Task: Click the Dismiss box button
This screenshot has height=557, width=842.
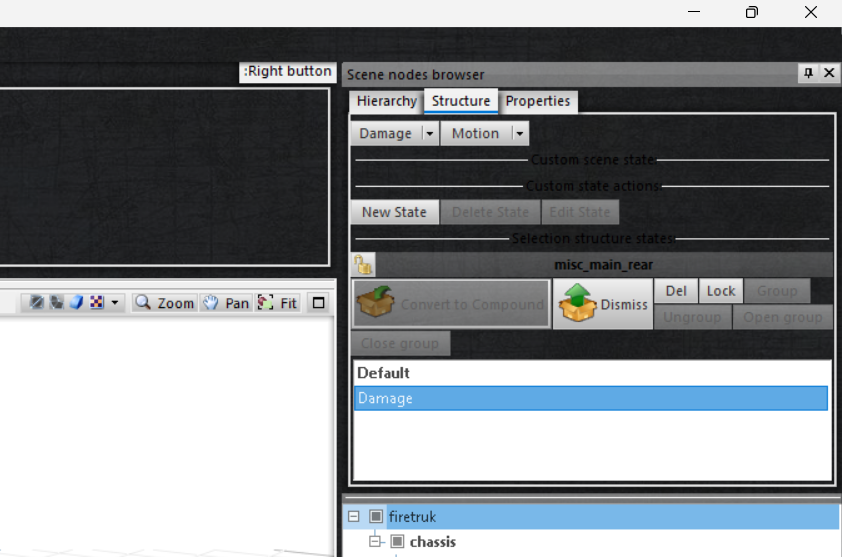Action: pos(603,303)
